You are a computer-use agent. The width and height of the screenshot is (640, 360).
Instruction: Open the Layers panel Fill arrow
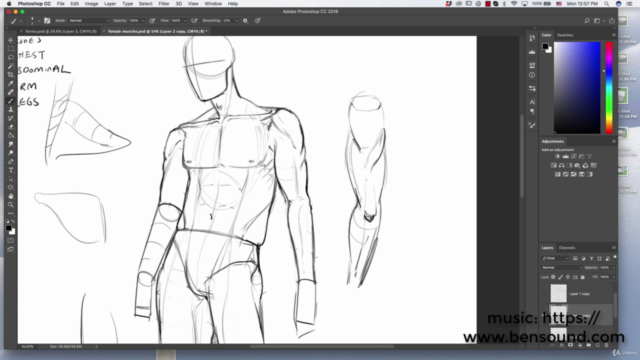point(613,277)
